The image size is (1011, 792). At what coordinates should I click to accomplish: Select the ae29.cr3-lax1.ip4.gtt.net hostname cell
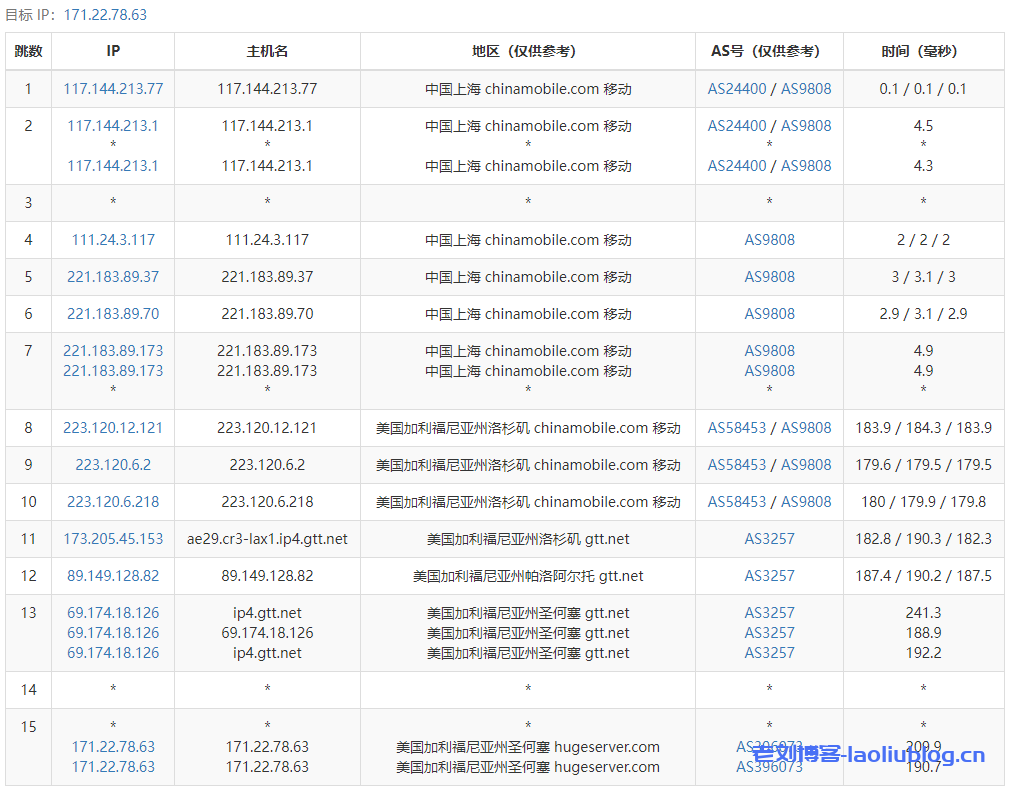pos(267,539)
